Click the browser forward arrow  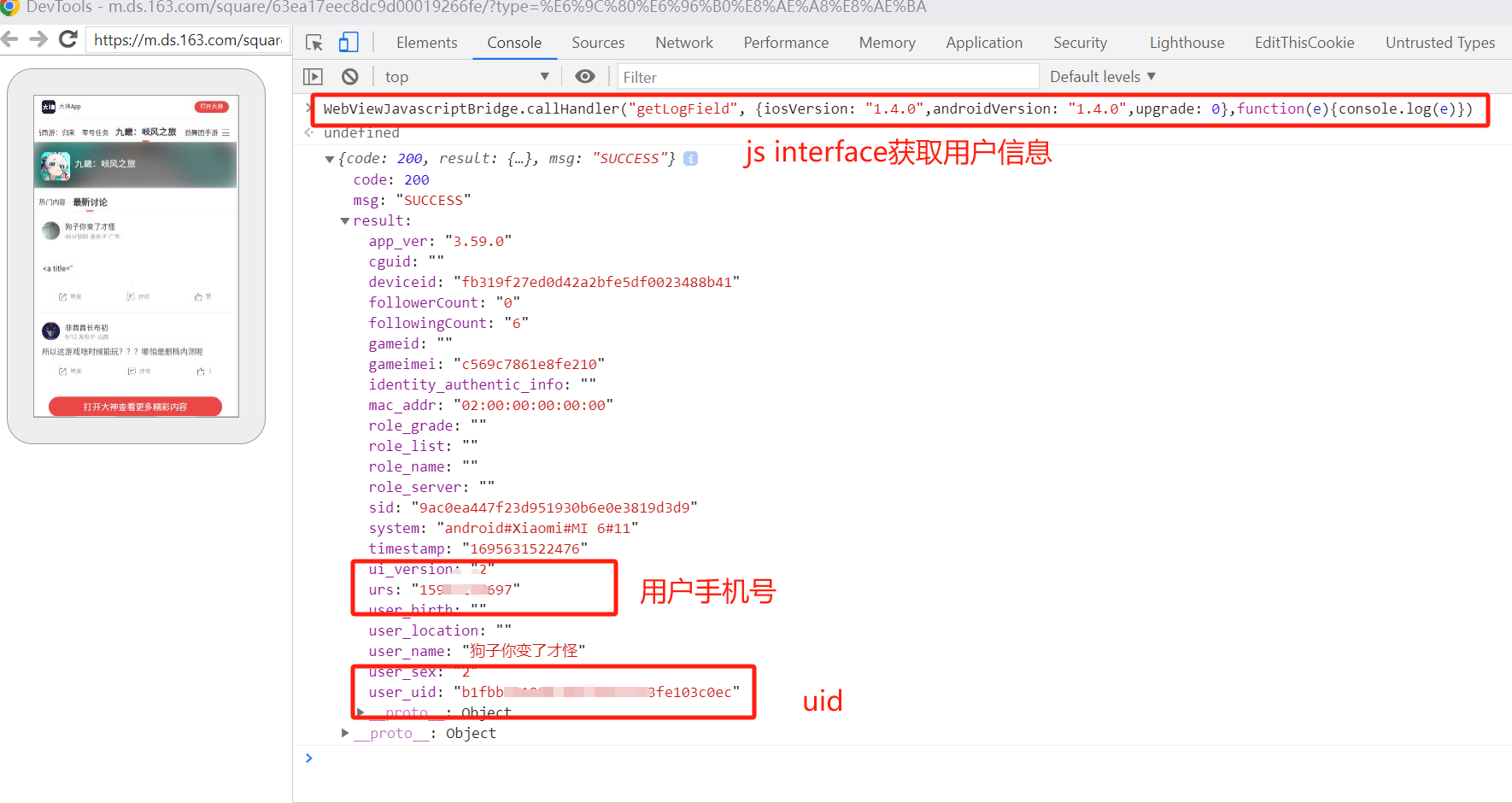[x=38, y=39]
